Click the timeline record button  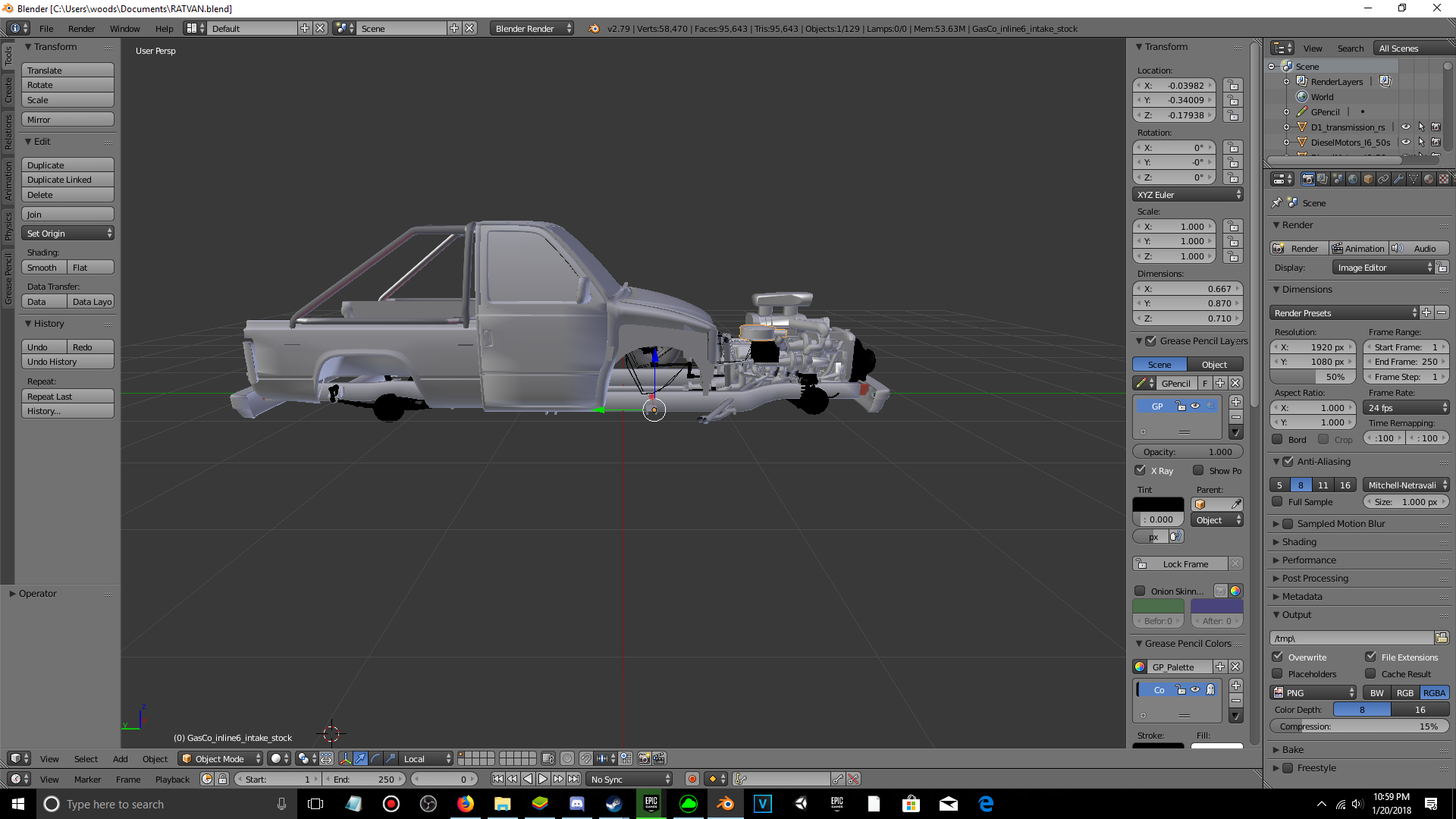pyautogui.click(x=692, y=779)
